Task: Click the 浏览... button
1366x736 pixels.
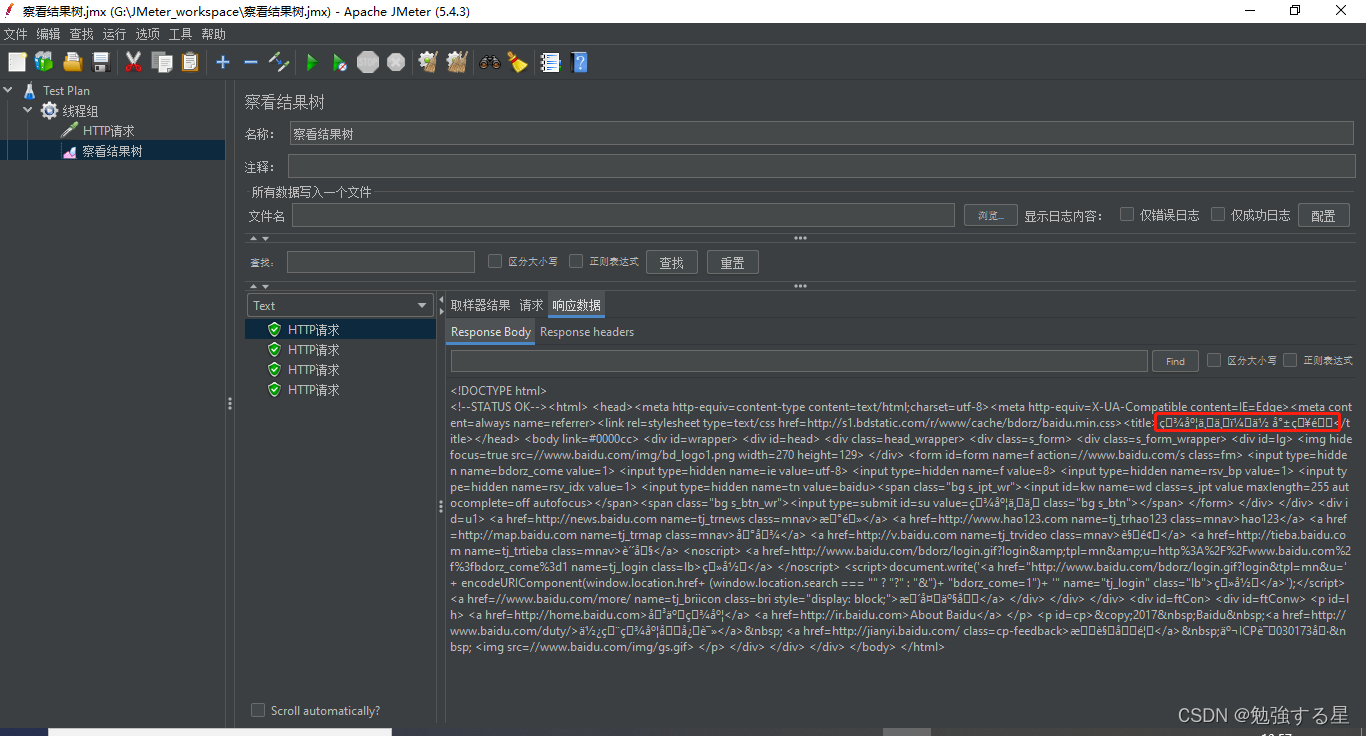Action: pos(991,215)
